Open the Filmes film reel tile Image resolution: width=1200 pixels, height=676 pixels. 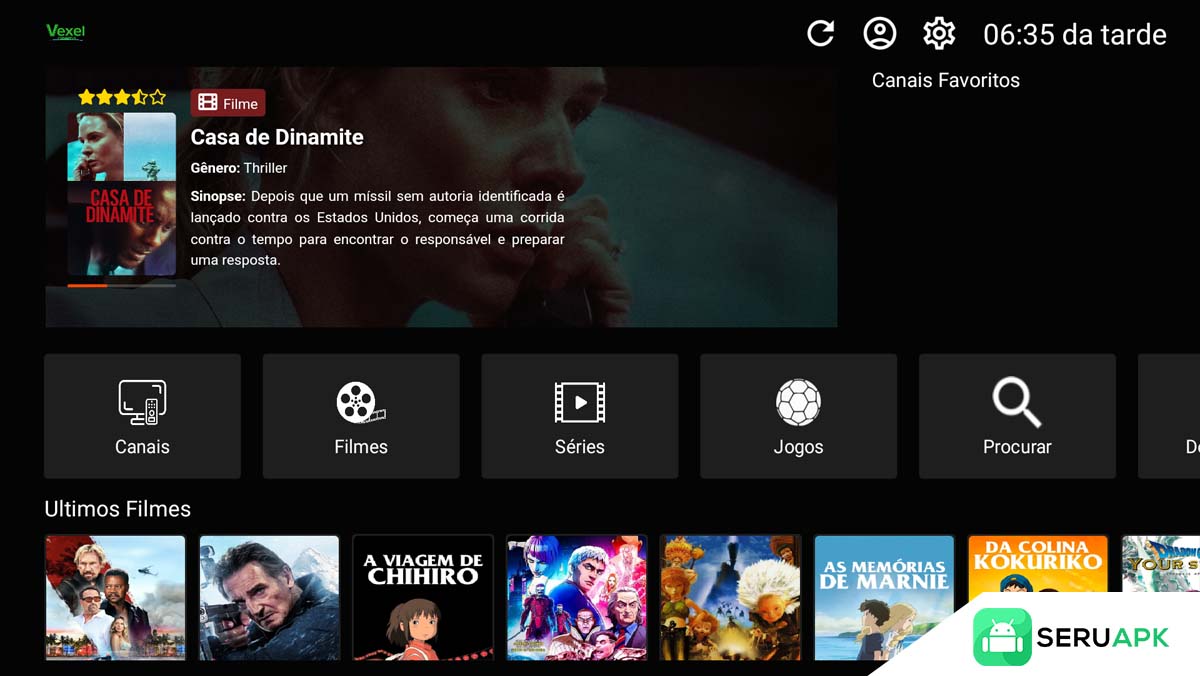pos(361,416)
